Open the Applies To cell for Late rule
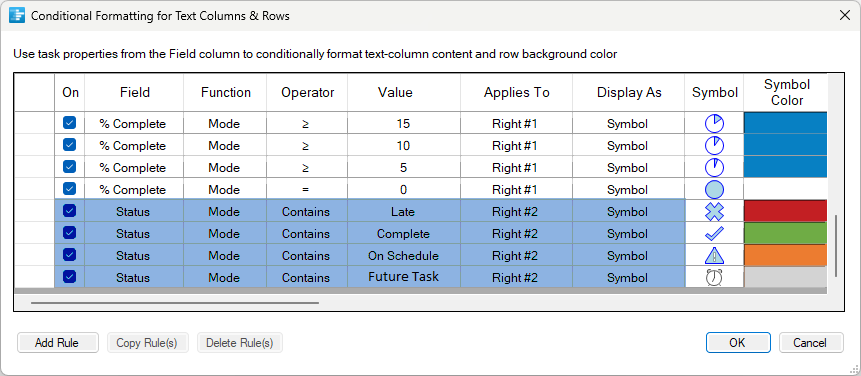Viewport: 861px width, 376px height. click(516, 211)
